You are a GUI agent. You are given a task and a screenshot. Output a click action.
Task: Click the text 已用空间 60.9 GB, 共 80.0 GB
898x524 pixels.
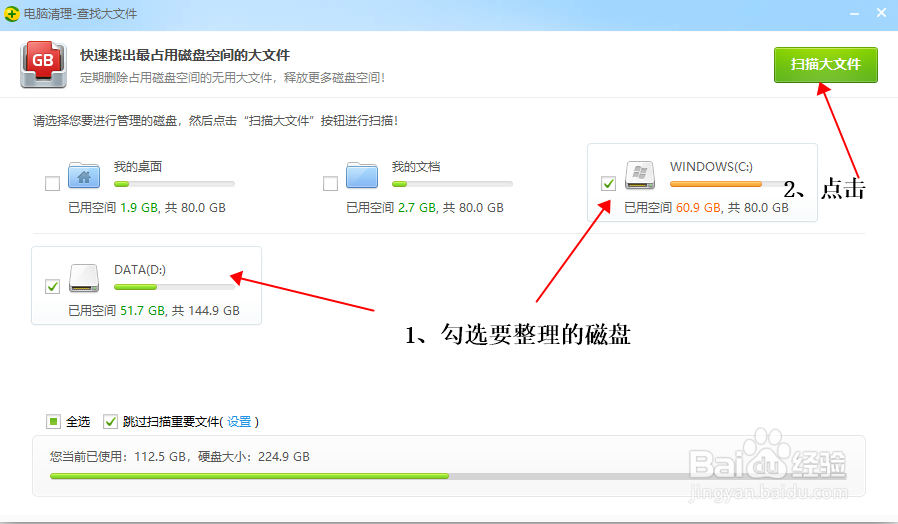coord(707,208)
